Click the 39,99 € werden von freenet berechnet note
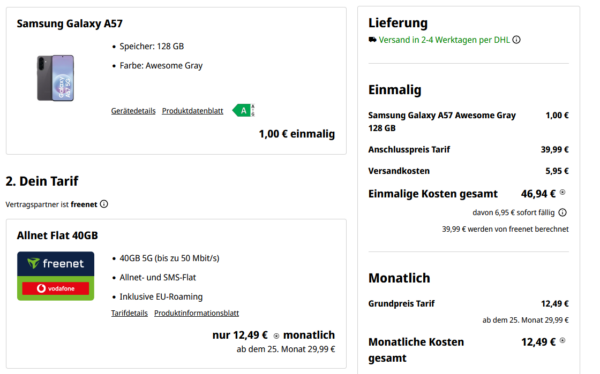The image size is (600, 374). pos(505,229)
